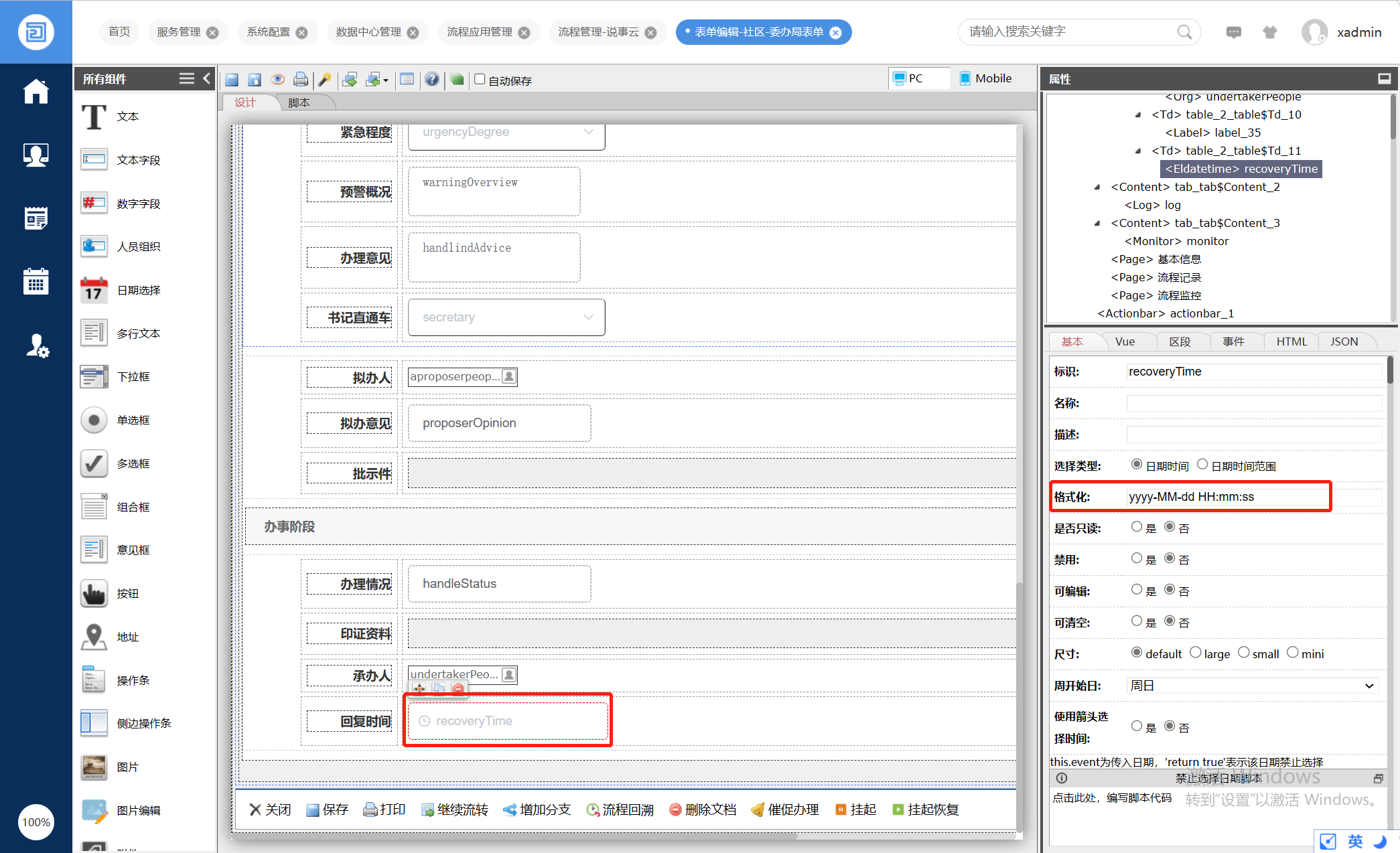The image size is (1400, 853).
Task: Click the delete icon above recoveryTime field
Action: click(x=458, y=688)
